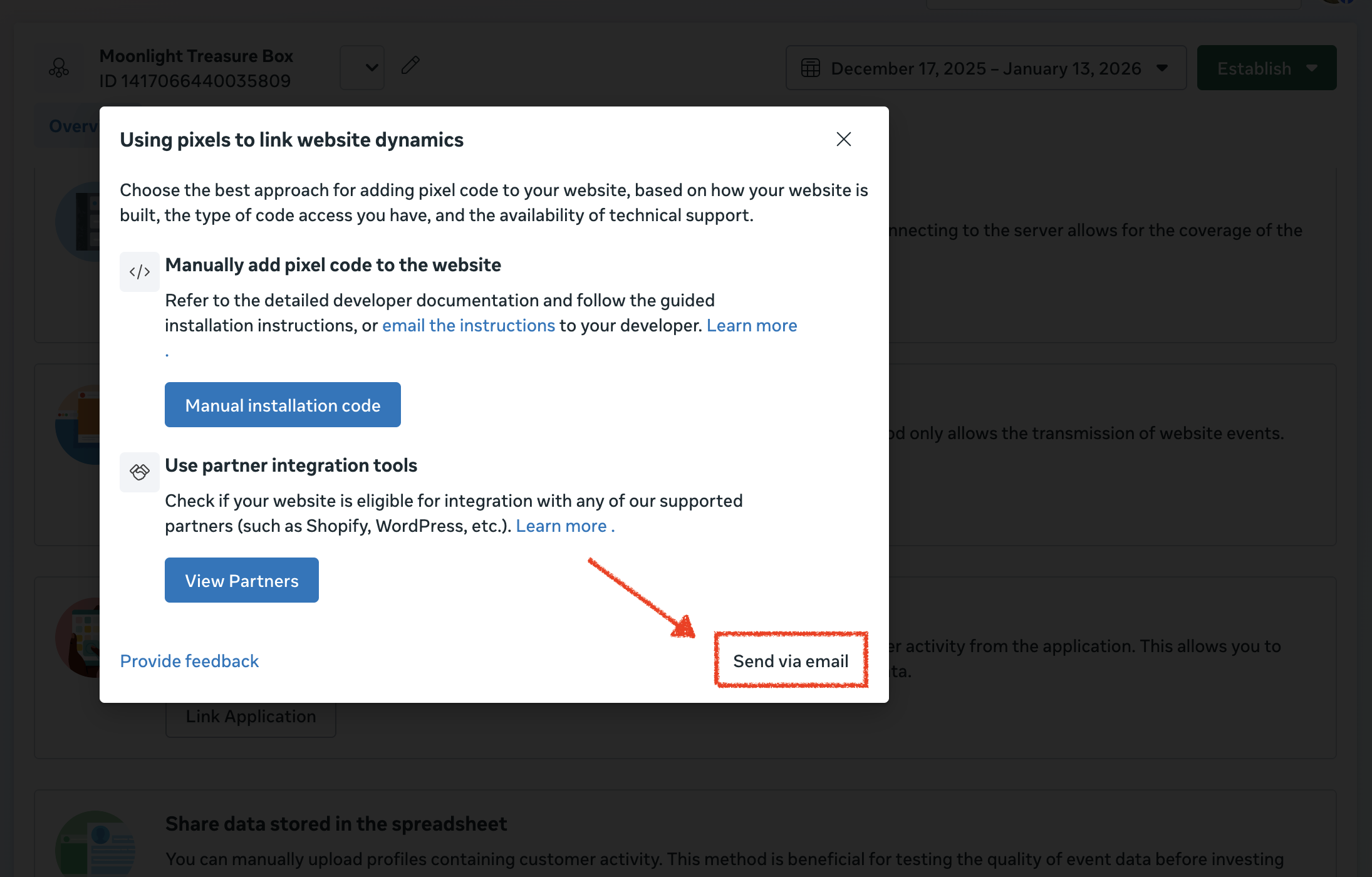
Task: Open Learn more link for partner integrations
Action: [x=561, y=526]
